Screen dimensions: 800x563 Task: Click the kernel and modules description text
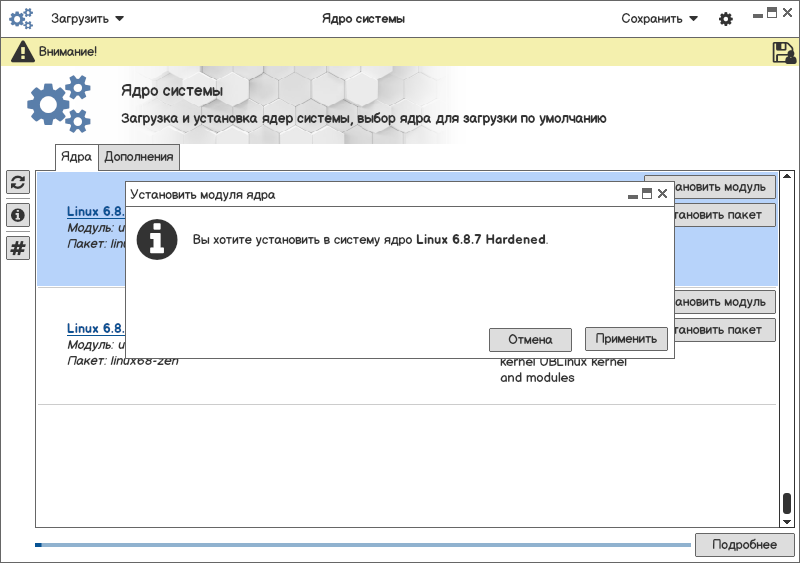(563, 370)
